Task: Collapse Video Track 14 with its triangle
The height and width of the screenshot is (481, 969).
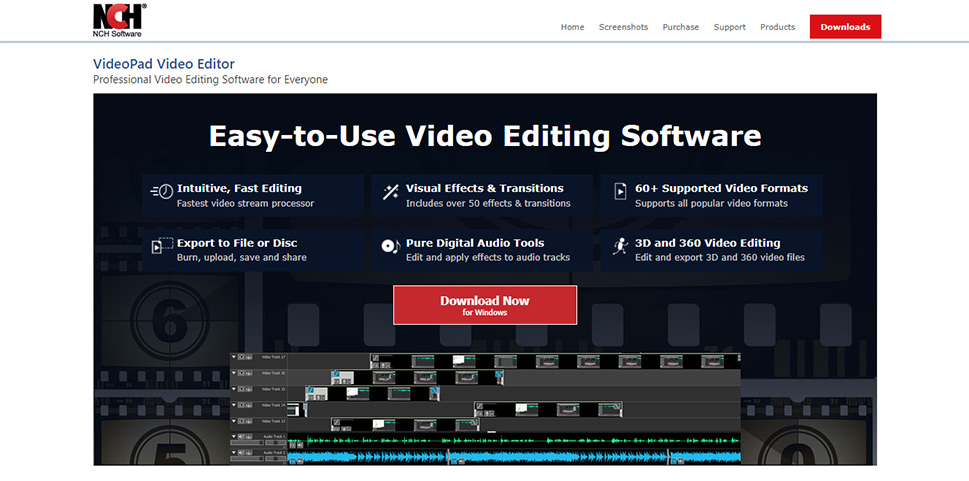Action: point(234,405)
